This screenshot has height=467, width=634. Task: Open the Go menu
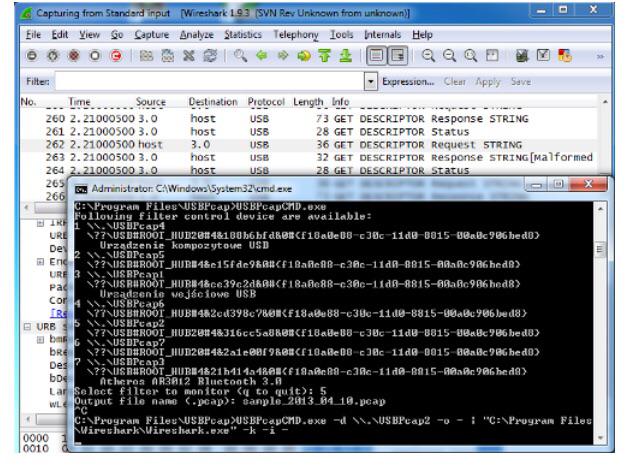tap(117, 35)
